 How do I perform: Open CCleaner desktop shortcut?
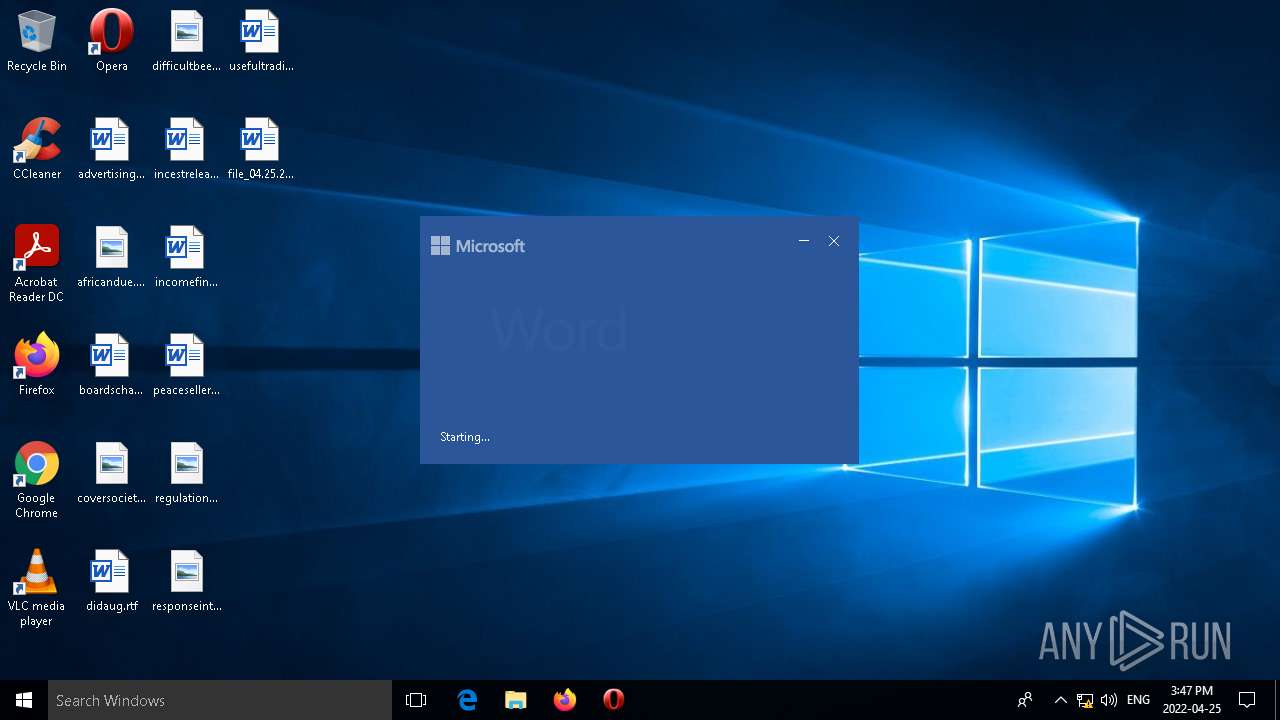37,149
